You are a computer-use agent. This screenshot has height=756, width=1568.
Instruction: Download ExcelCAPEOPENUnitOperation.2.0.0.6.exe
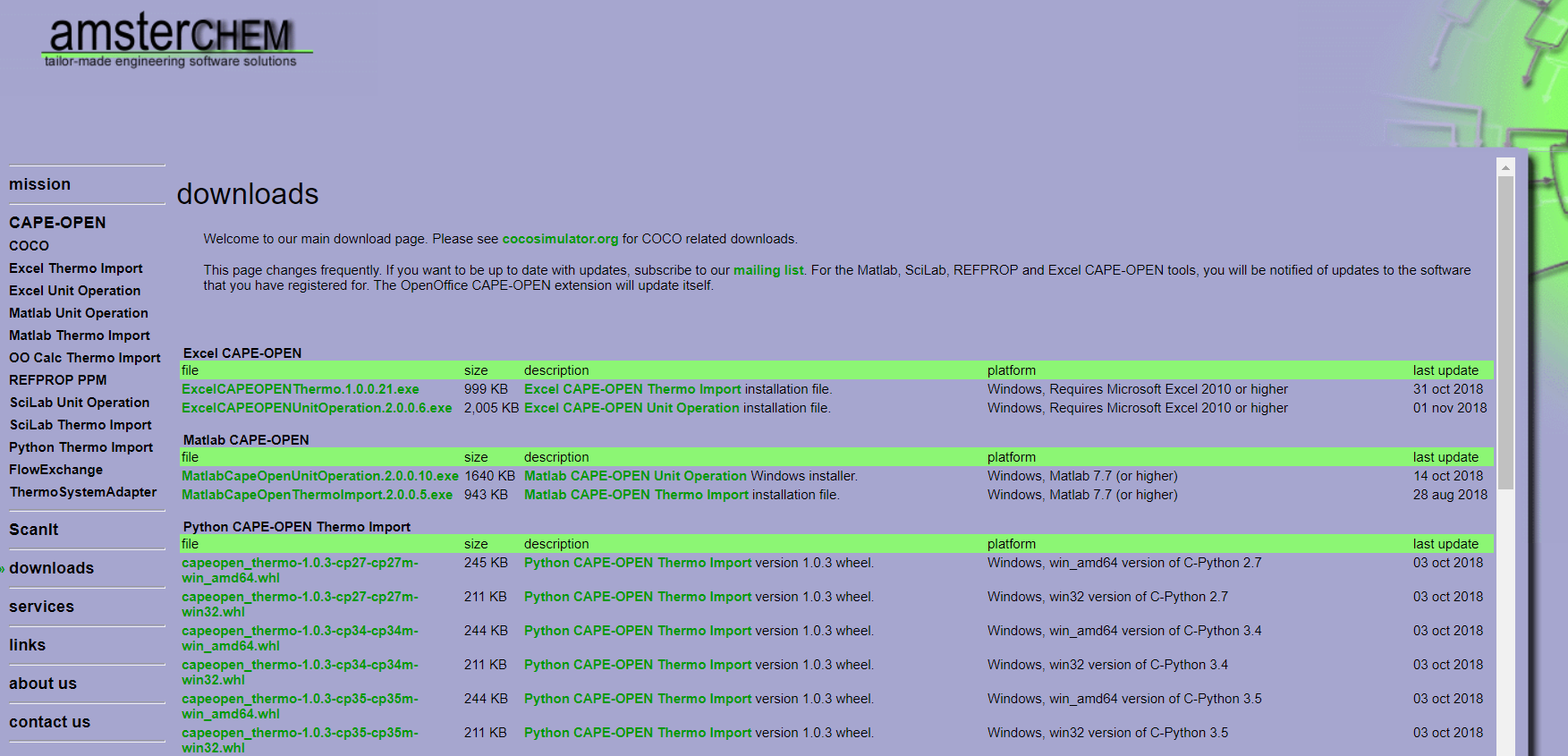pos(317,408)
